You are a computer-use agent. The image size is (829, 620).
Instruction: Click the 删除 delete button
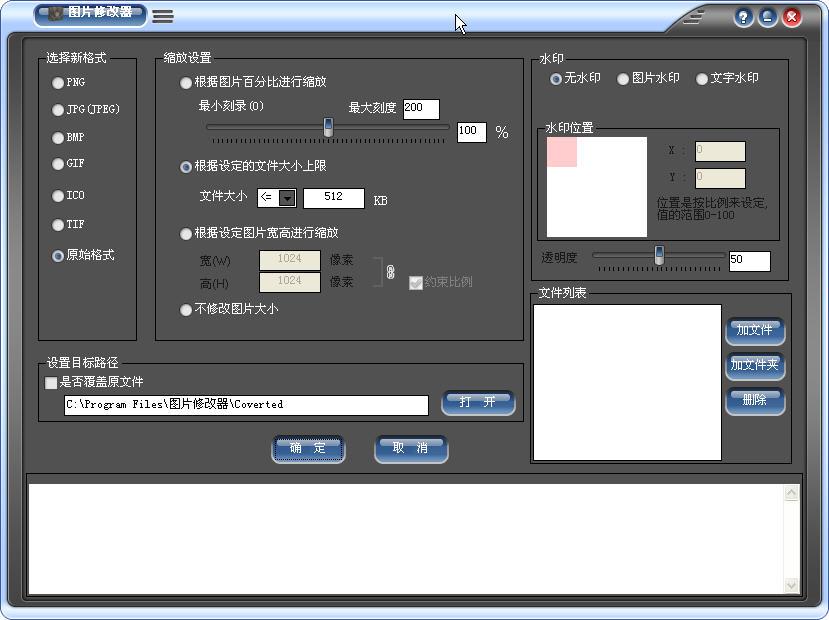755,402
